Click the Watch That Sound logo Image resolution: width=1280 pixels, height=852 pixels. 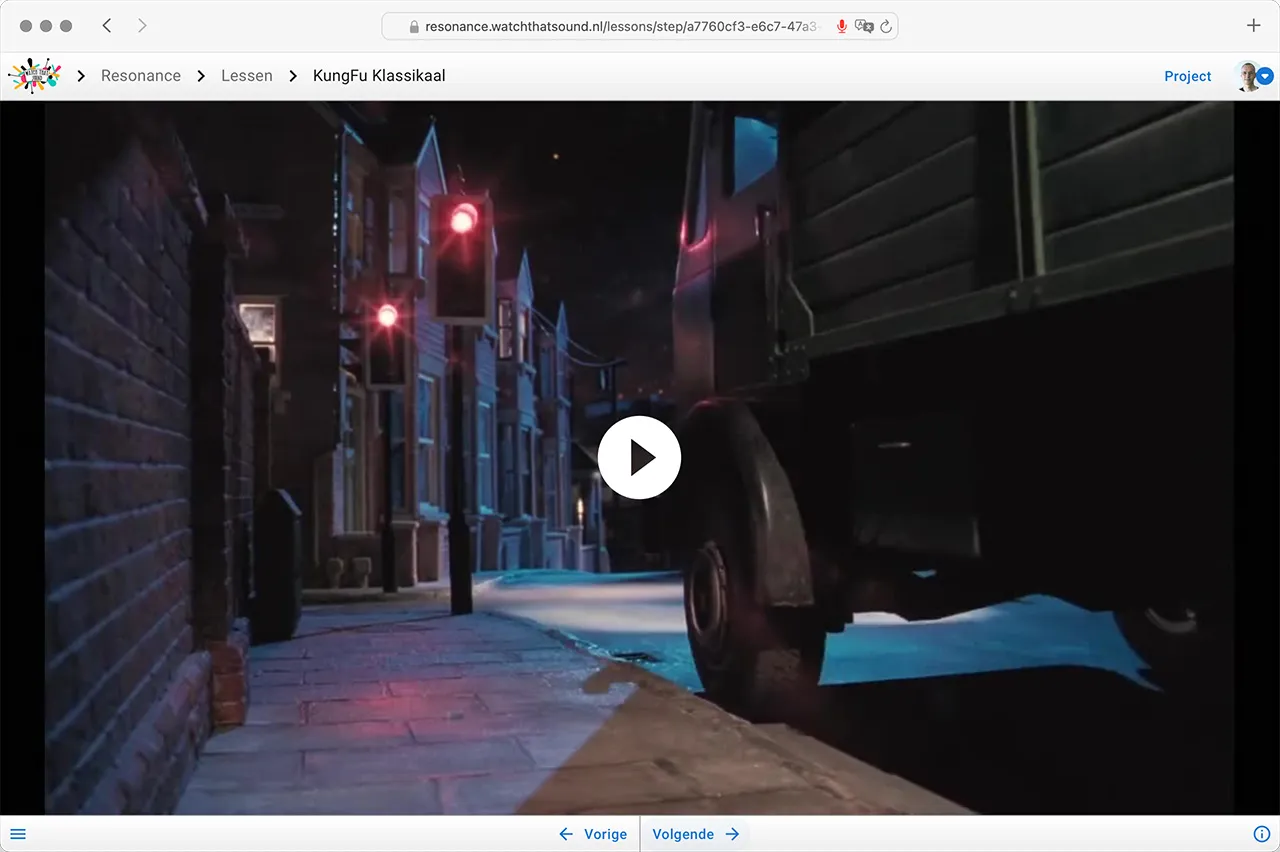[x=34, y=76]
